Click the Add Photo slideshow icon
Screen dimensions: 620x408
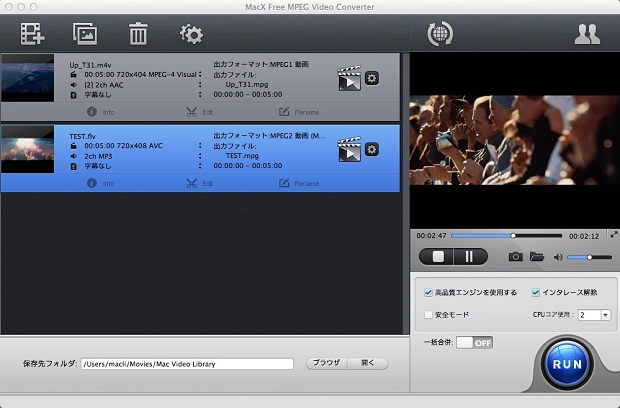click(x=85, y=34)
